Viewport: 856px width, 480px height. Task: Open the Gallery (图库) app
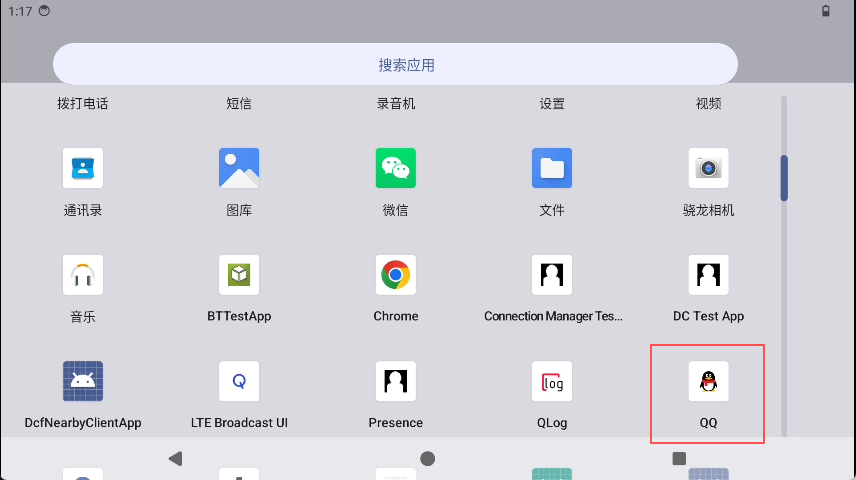(239, 168)
